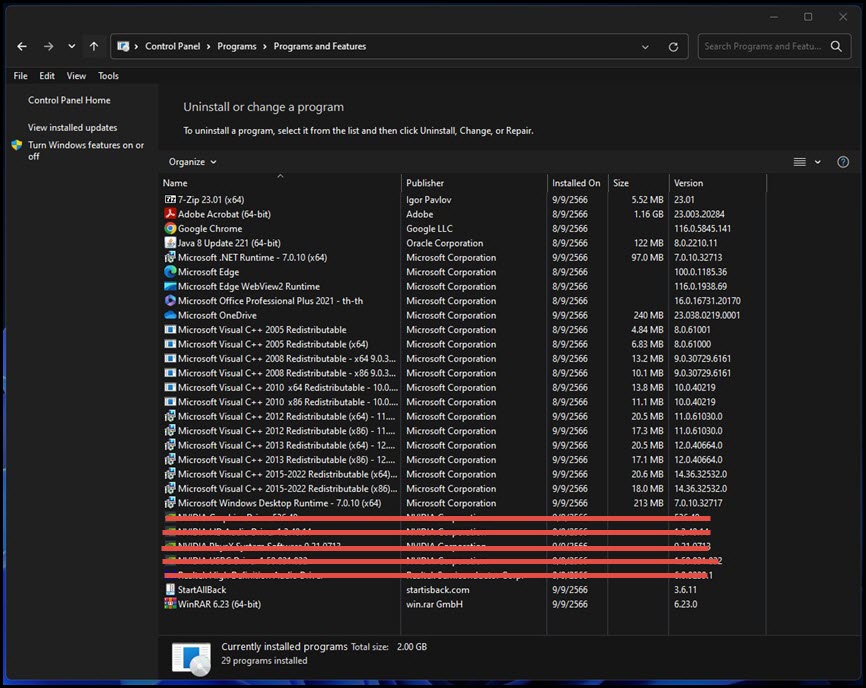The image size is (866, 688).
Task: Open the view options dropdown arrow
Action: pos(817,162)
